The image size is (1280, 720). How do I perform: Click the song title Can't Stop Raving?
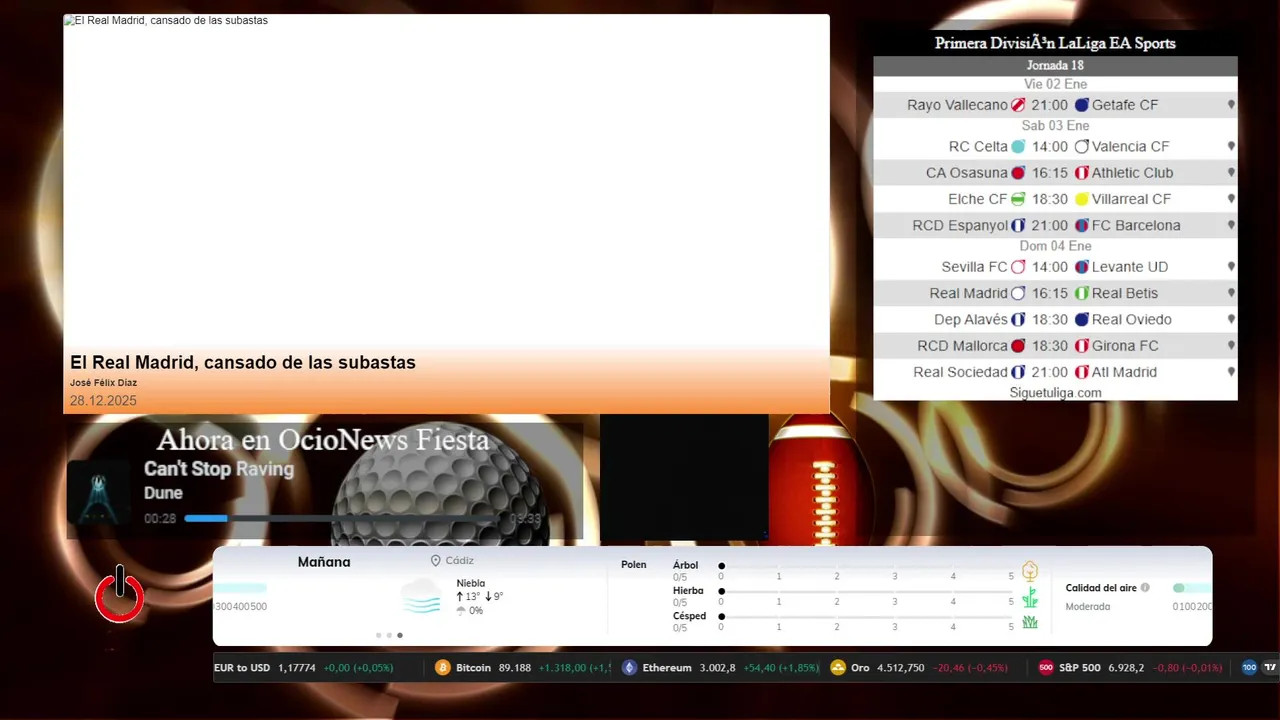[x=219, y=469]
